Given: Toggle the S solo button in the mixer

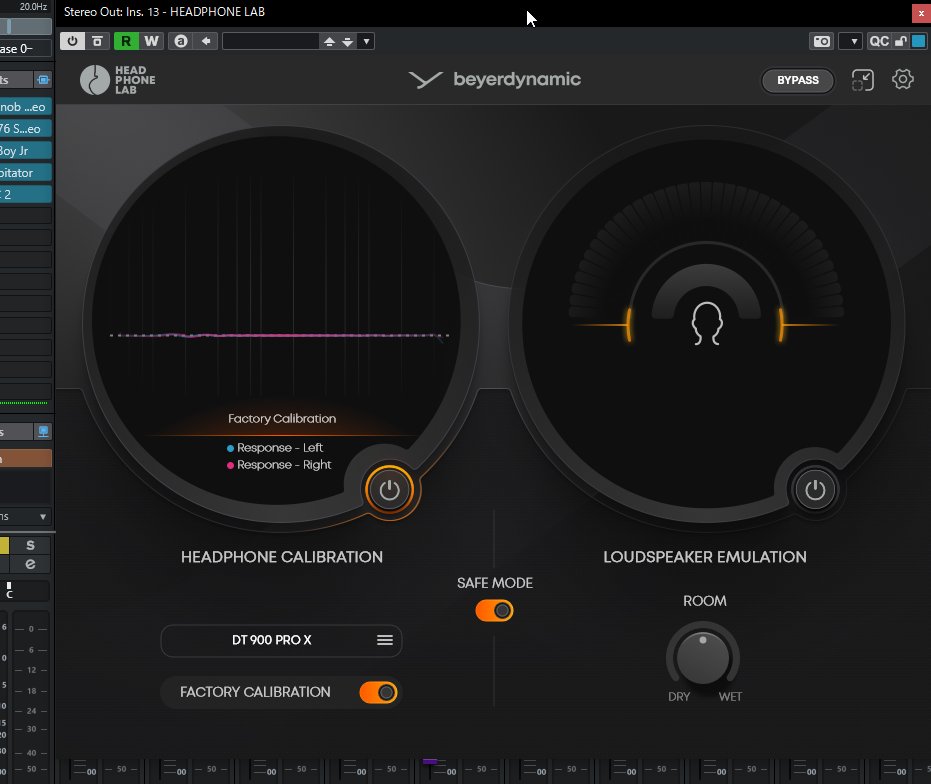Looking at the screenshot, I should point(30,545).
